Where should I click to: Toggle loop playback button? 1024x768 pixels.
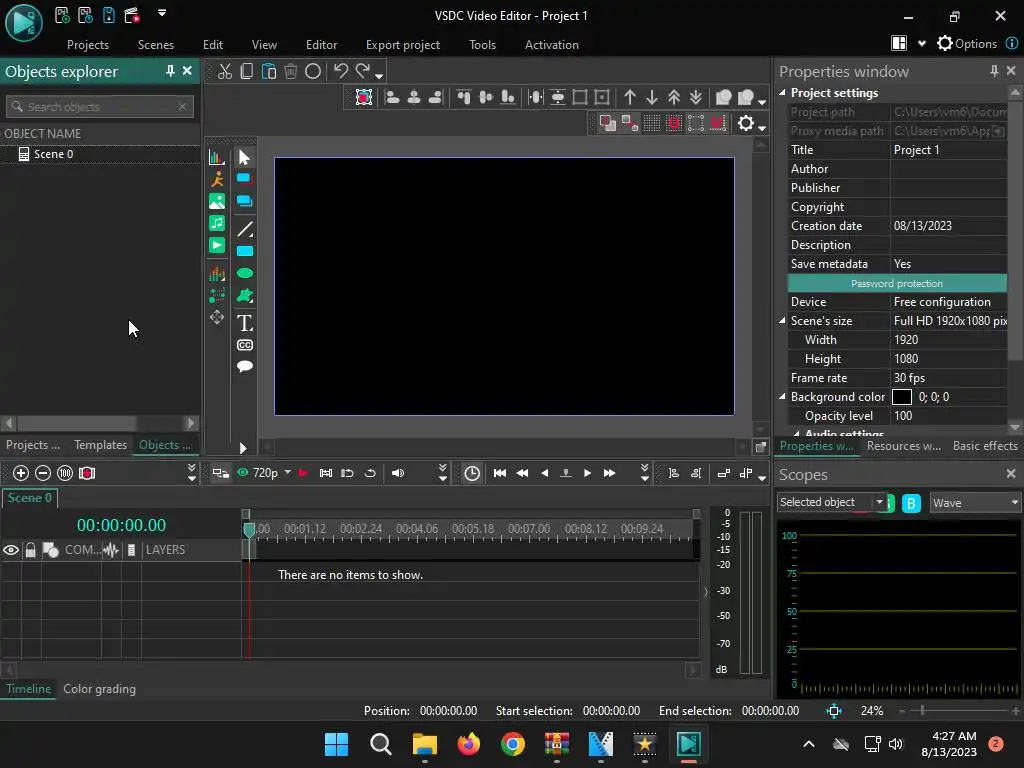(370, 473)
